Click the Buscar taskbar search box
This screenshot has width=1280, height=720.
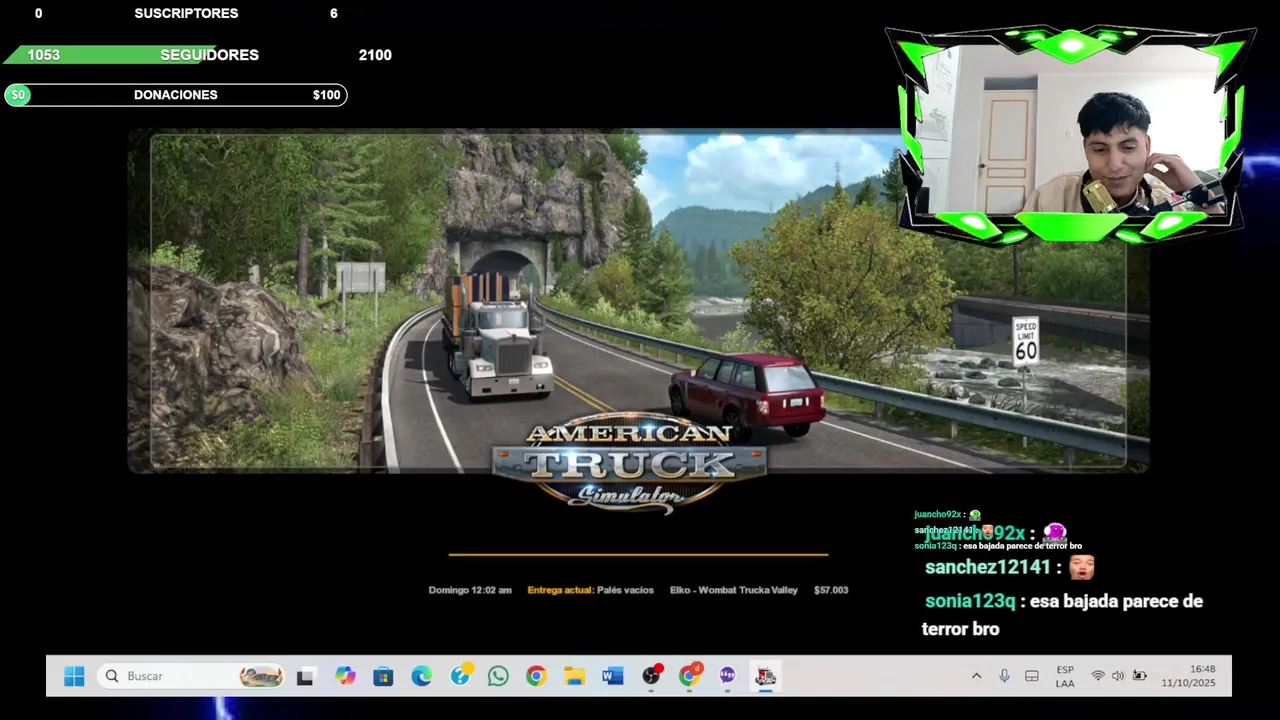pyautogui.click(x=191, y=677)
